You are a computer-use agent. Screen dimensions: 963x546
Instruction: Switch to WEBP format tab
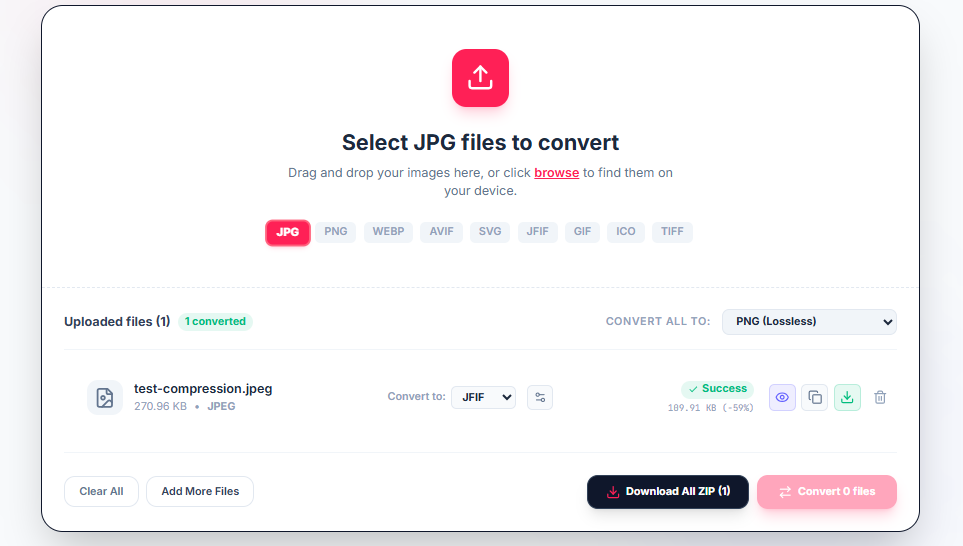388,232
